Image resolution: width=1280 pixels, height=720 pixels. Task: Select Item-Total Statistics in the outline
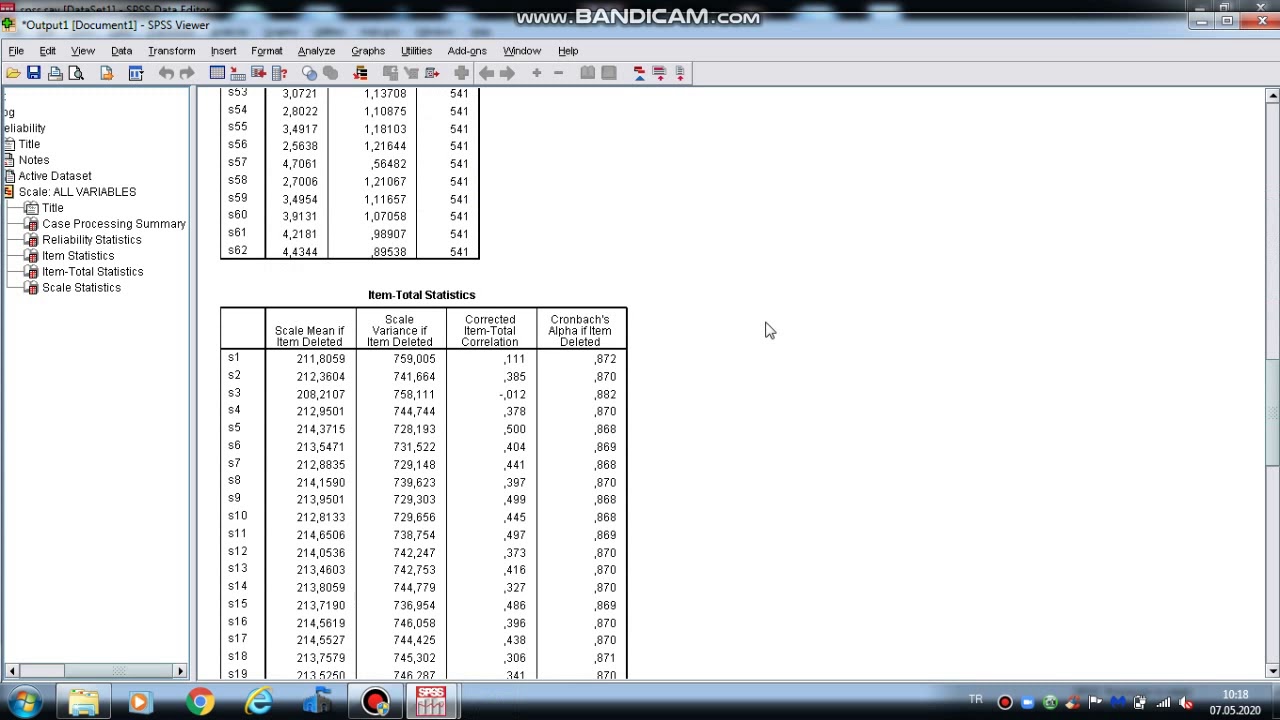click(92, 272)
